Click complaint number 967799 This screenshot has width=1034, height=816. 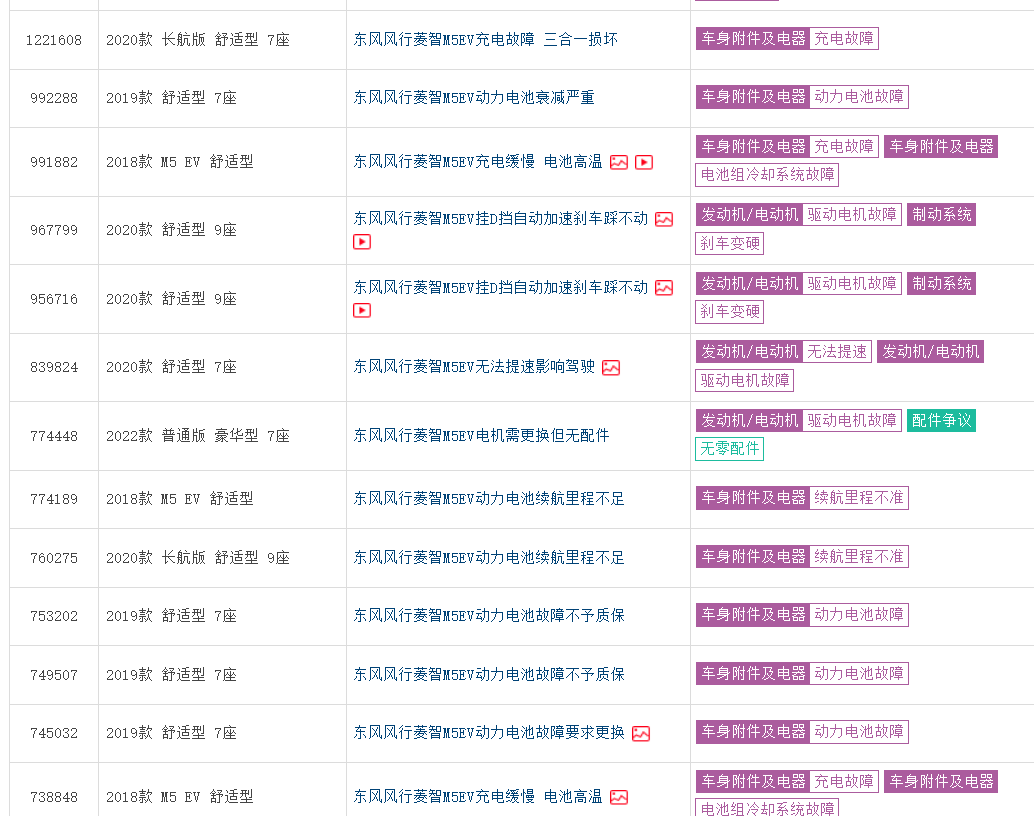(x=53, y=230)
